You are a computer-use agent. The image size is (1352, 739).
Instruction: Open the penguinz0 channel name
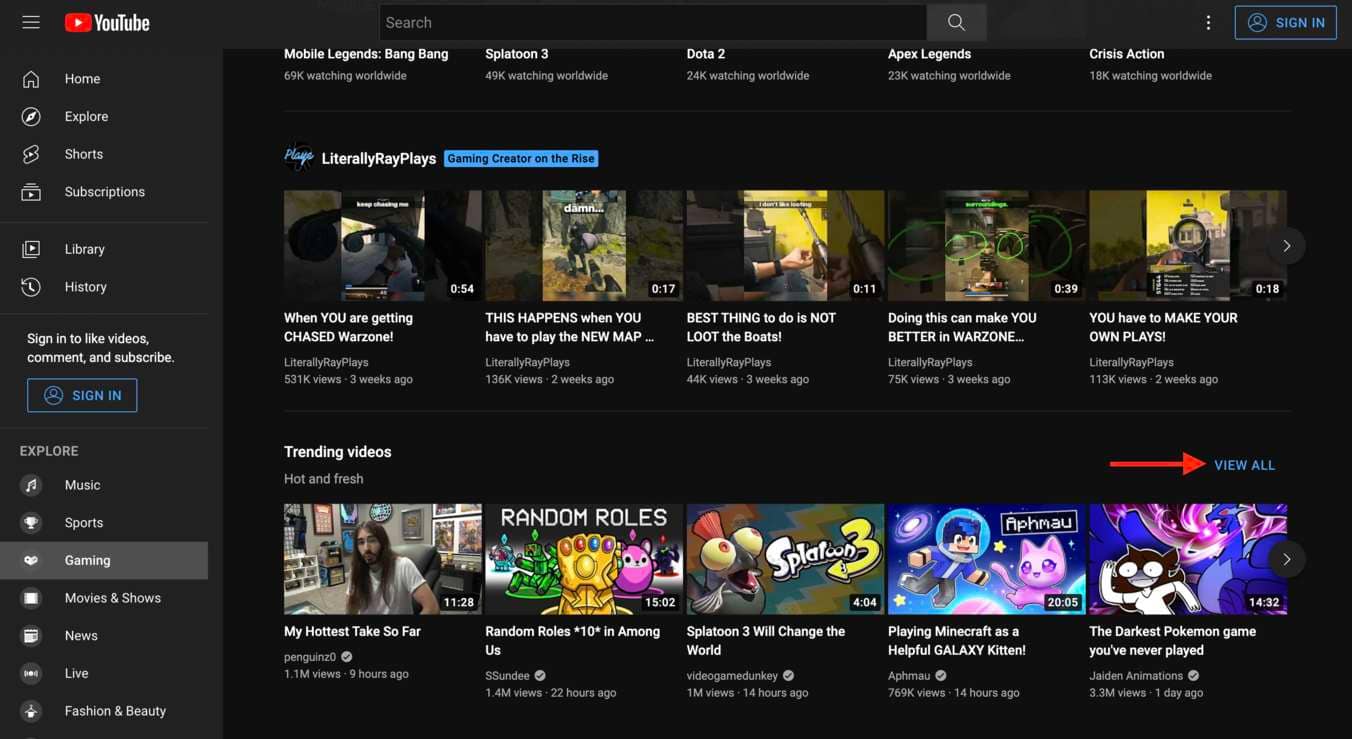pos(310,657)
